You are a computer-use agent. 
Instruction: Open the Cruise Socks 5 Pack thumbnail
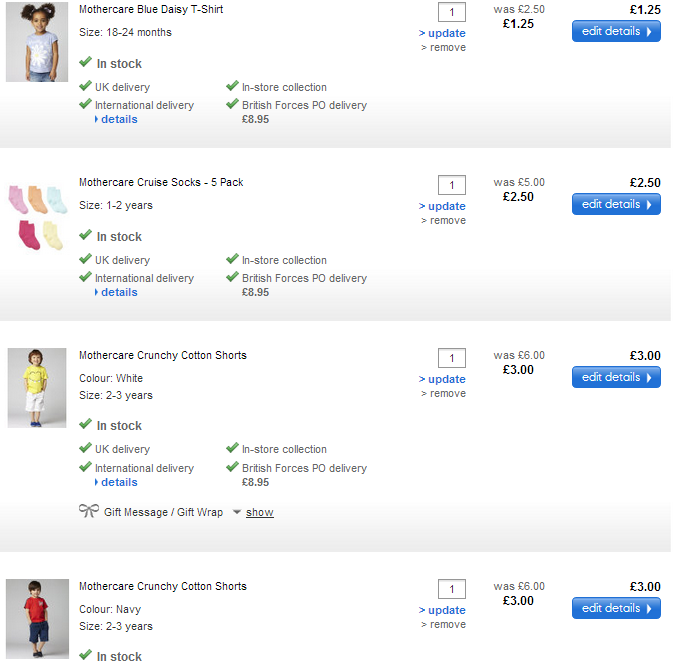pos(37,218)
